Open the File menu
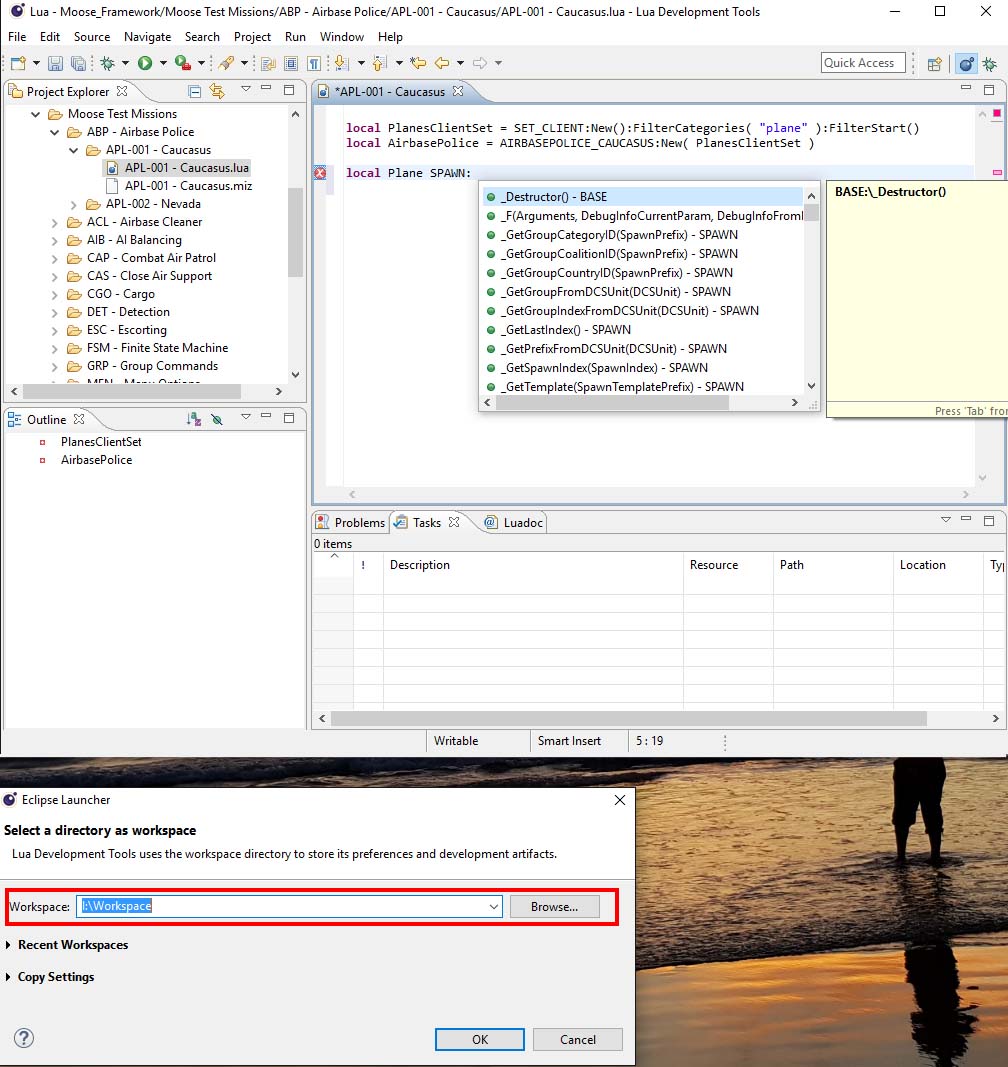The height and width of the screenshot is (1067, 1008). (x=17, y=37)
